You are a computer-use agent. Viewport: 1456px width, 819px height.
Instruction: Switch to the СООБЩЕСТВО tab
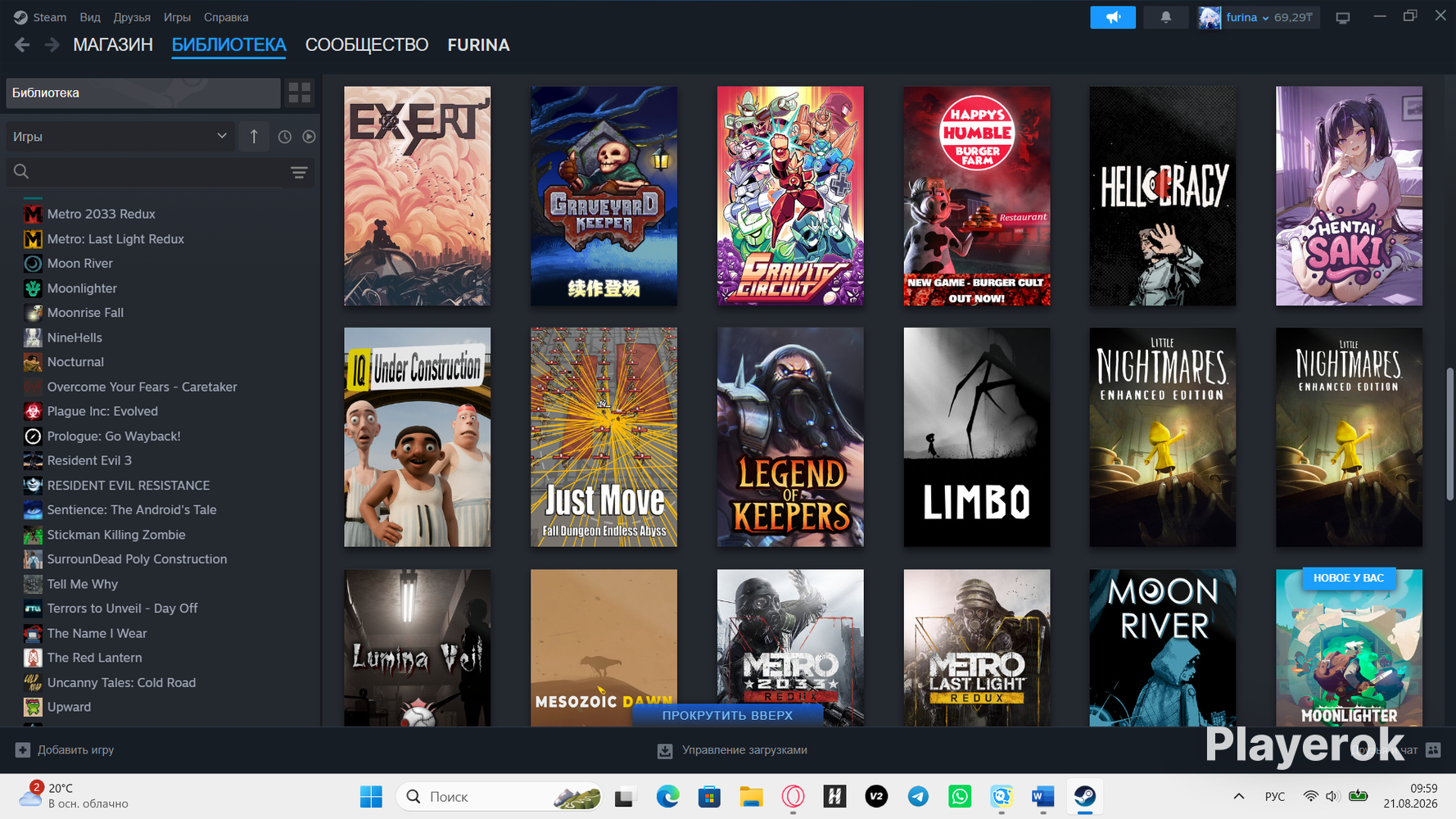(x=367, y=45)
